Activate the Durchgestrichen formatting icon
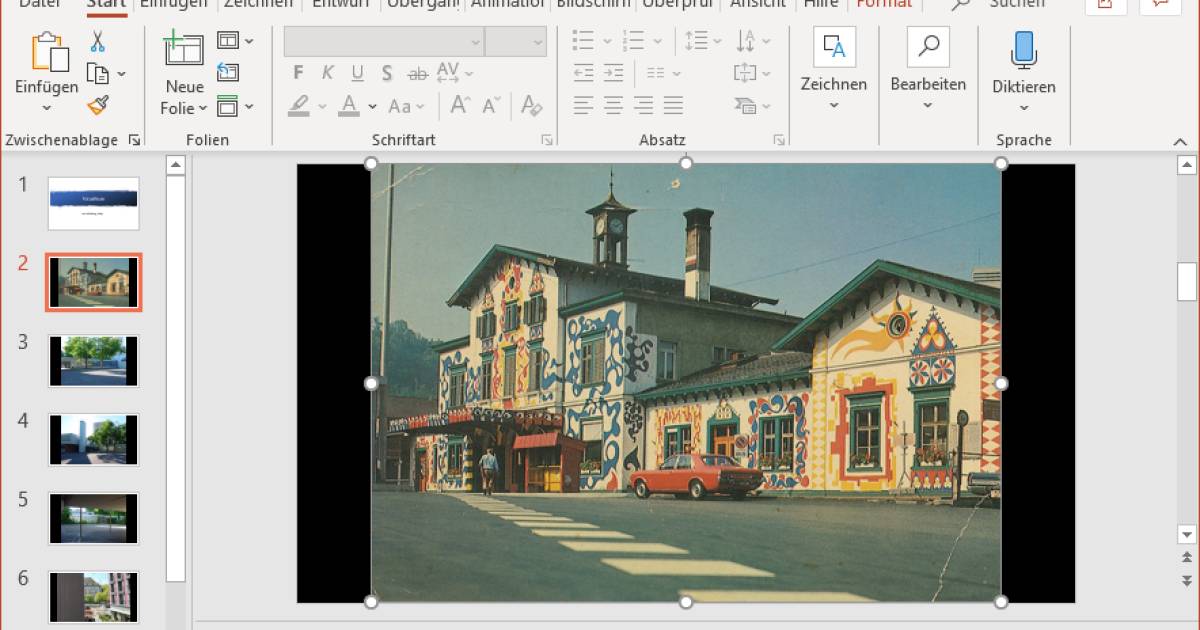Image resolution: width=1200 pixels, height=630 pixels. (x=417, y=73)
